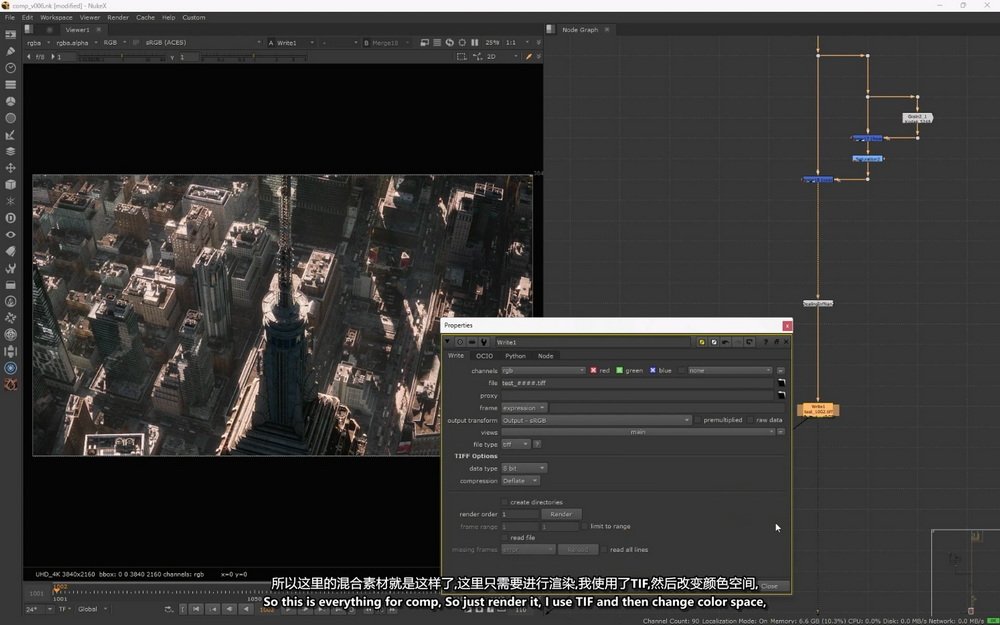Click the viewer refresh icon
Image resolution: width=1000 pixels, height=625 pixels.
[x=450, y=43]
